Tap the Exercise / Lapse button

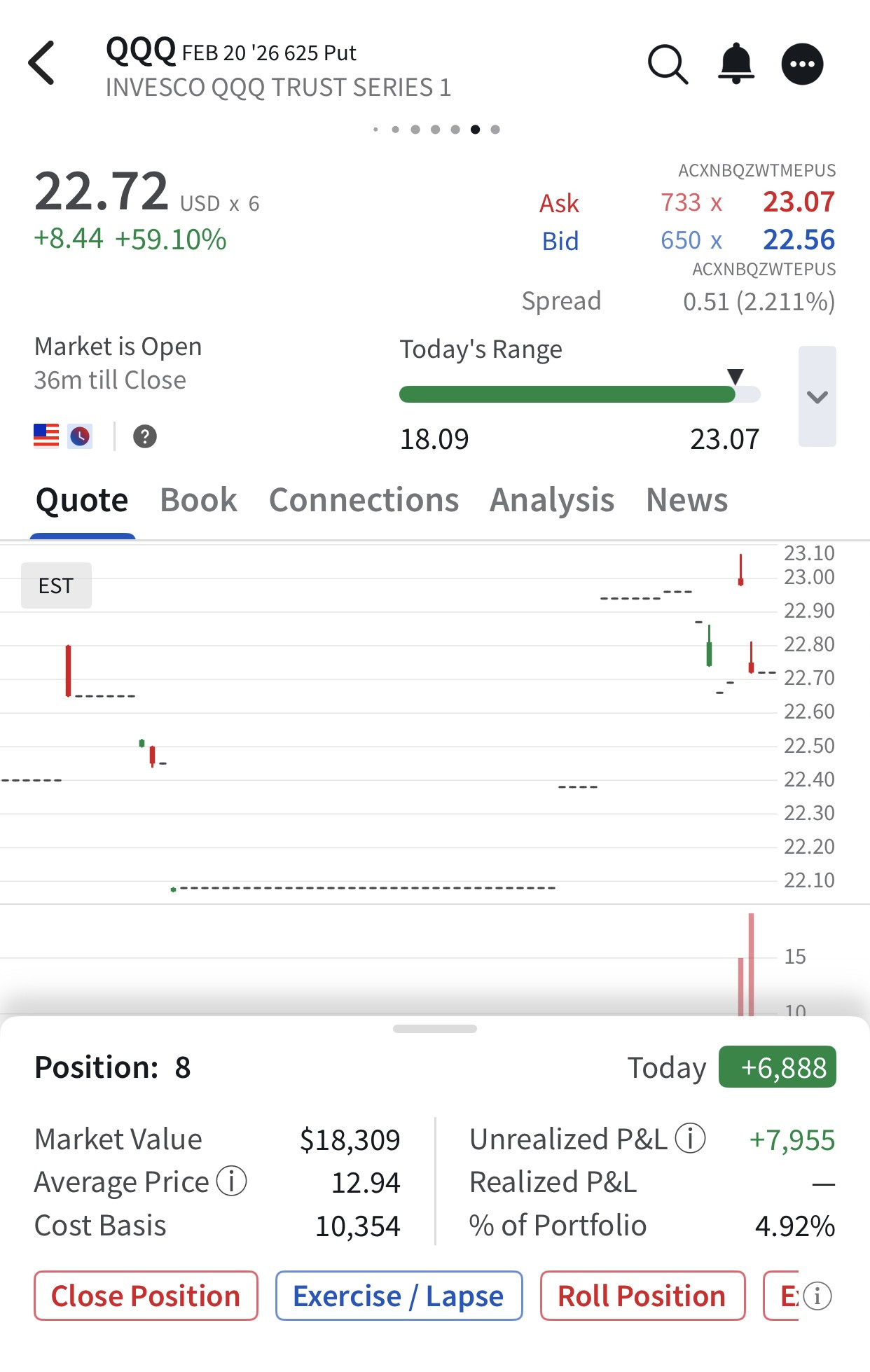click(x=399, y=1296)
